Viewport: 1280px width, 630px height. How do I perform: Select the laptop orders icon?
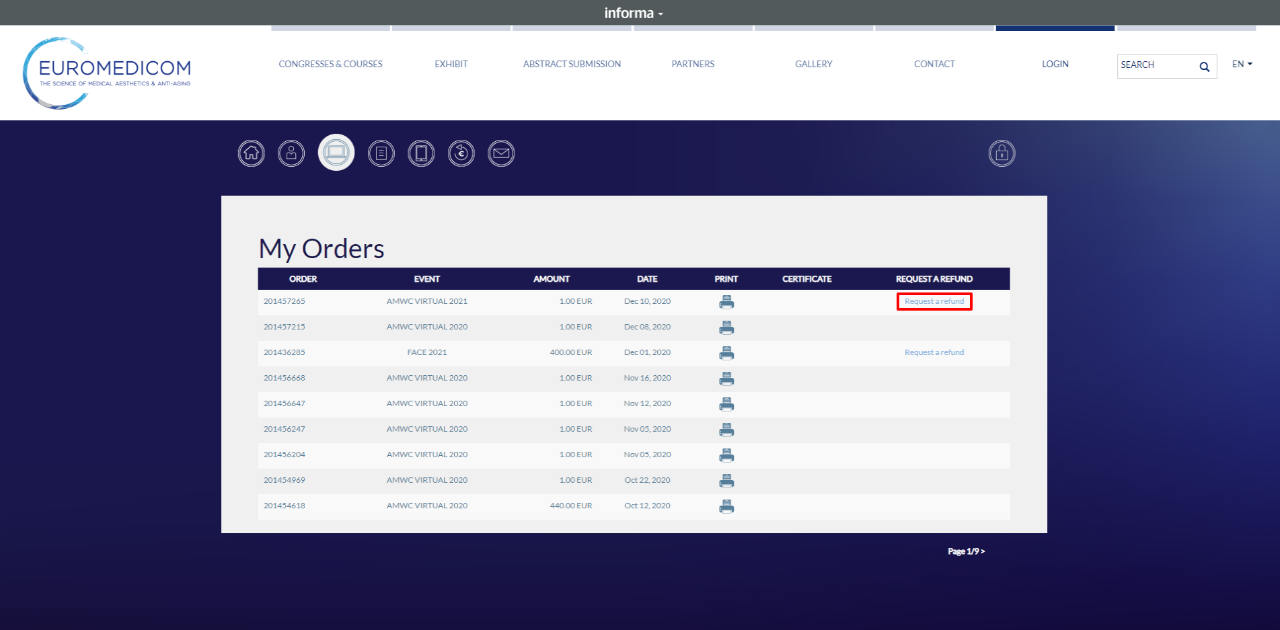(x=336, y=153)
